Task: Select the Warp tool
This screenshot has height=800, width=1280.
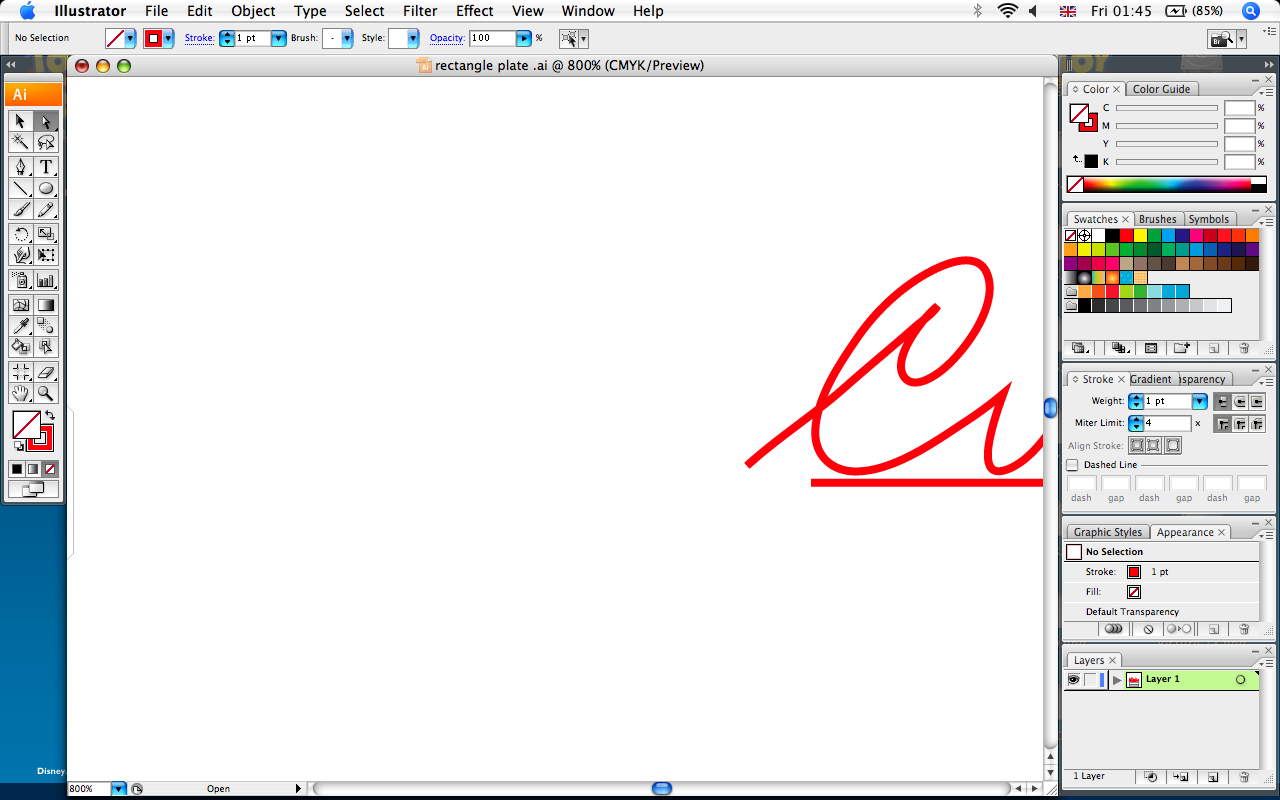Action: [21, 255]
